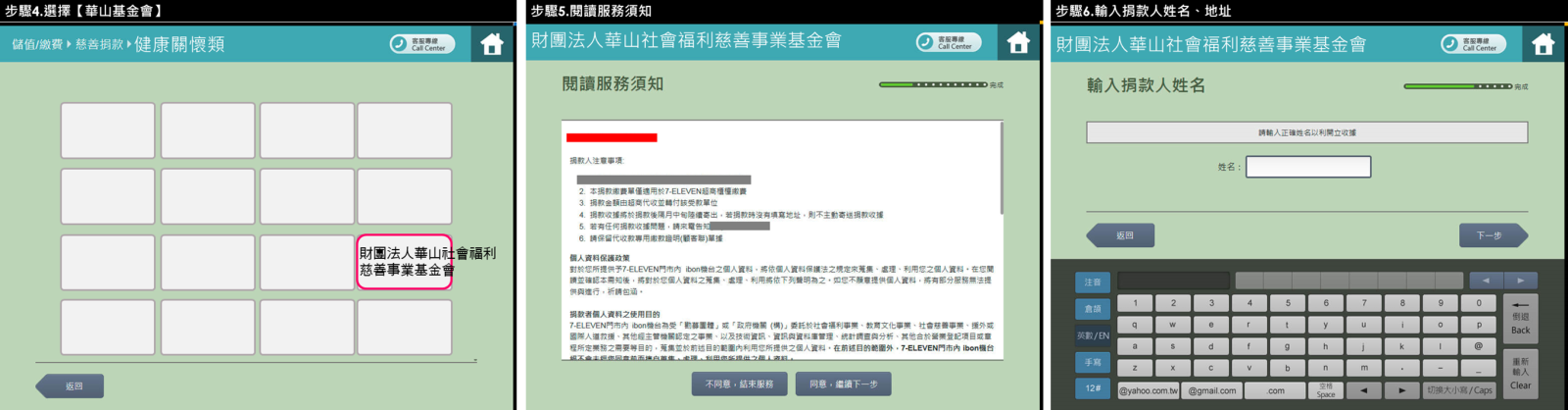Click the home icon in step 5 panel

1018,42
